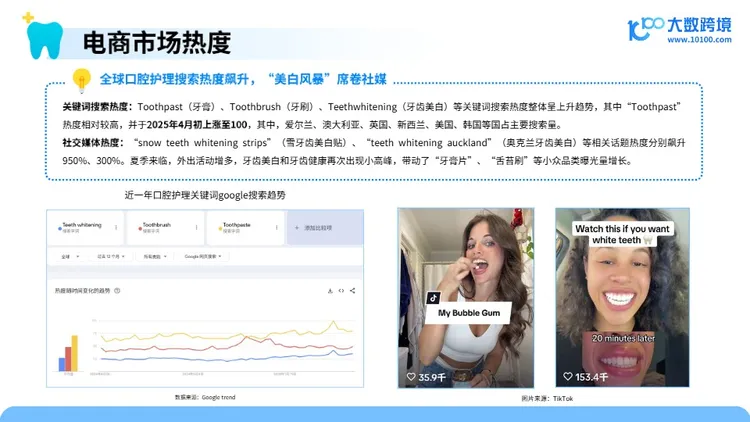Open the 过去12个月 time range dropdown

click(x=110, y=256)
